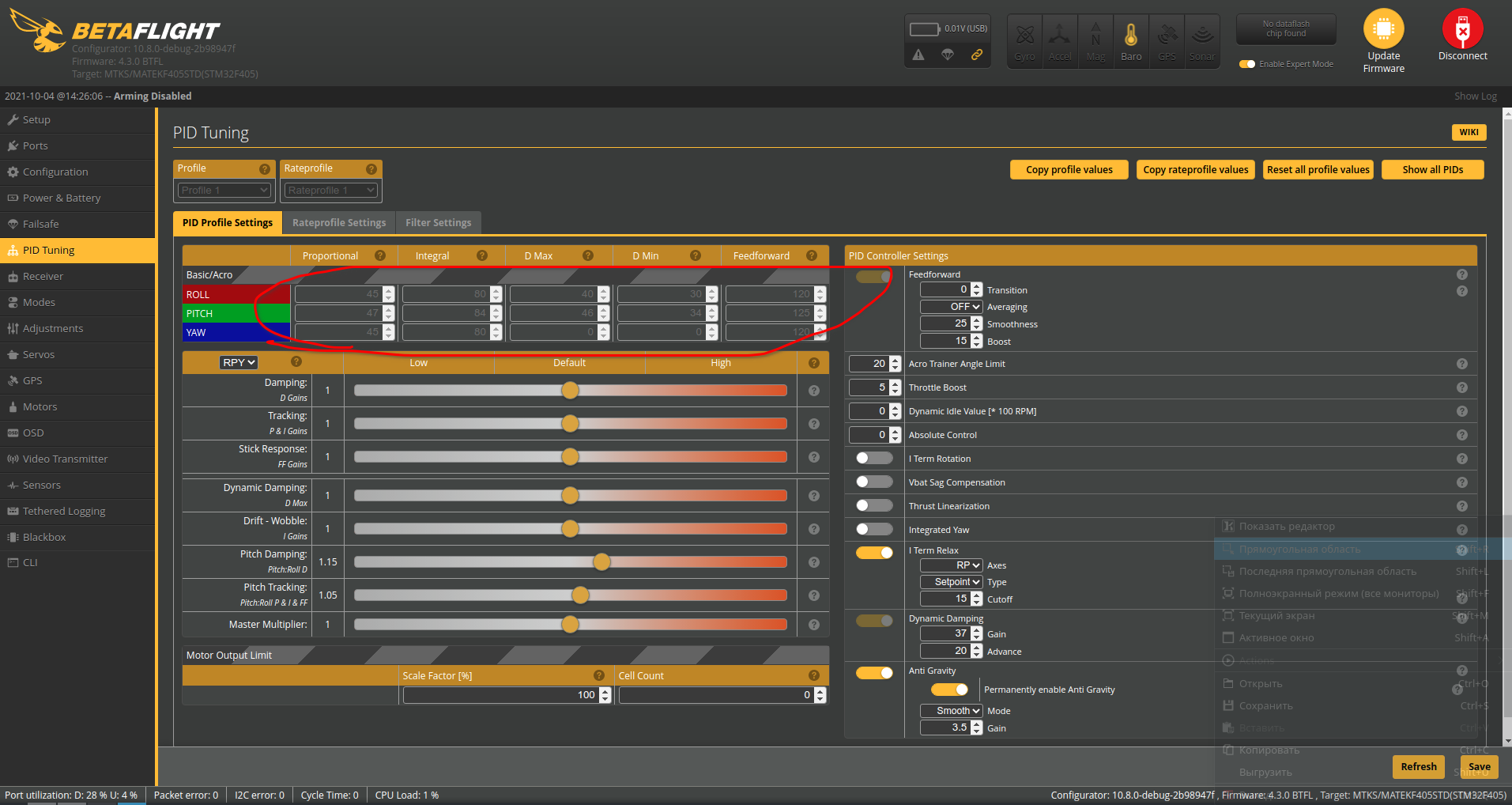Click the Proportional column help icon
The height and width of the screenshot is (805, 1512).
coord(380,255)
